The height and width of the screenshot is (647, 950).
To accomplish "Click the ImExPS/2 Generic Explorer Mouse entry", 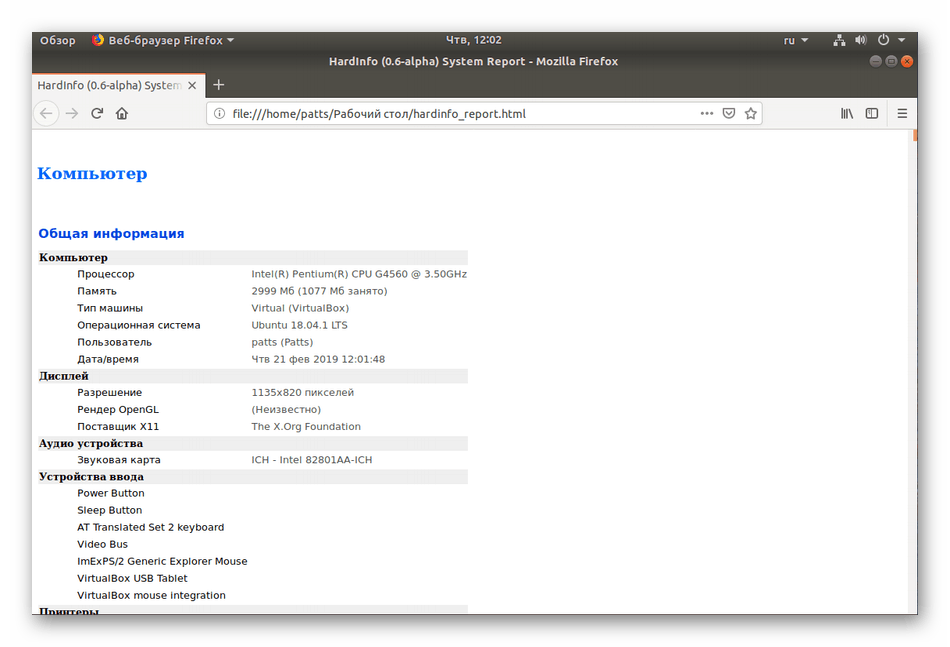I will point(162,560).
